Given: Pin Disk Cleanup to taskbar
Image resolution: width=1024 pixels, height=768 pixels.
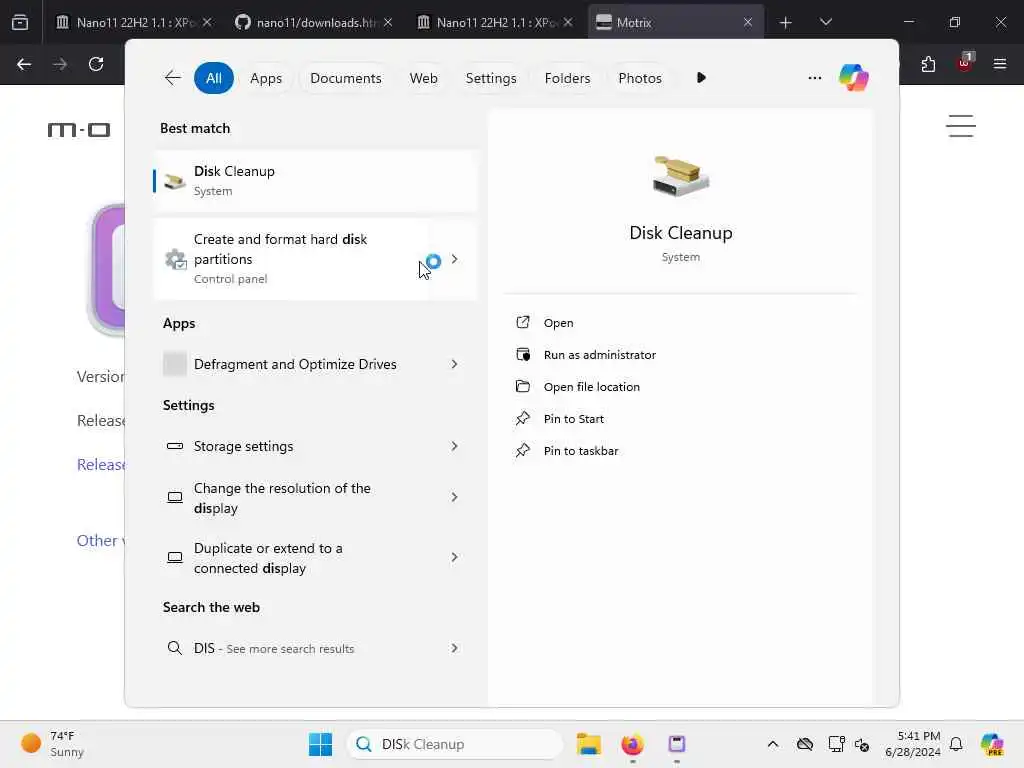Looking at the screenshot, I should [x=567, y=451].
